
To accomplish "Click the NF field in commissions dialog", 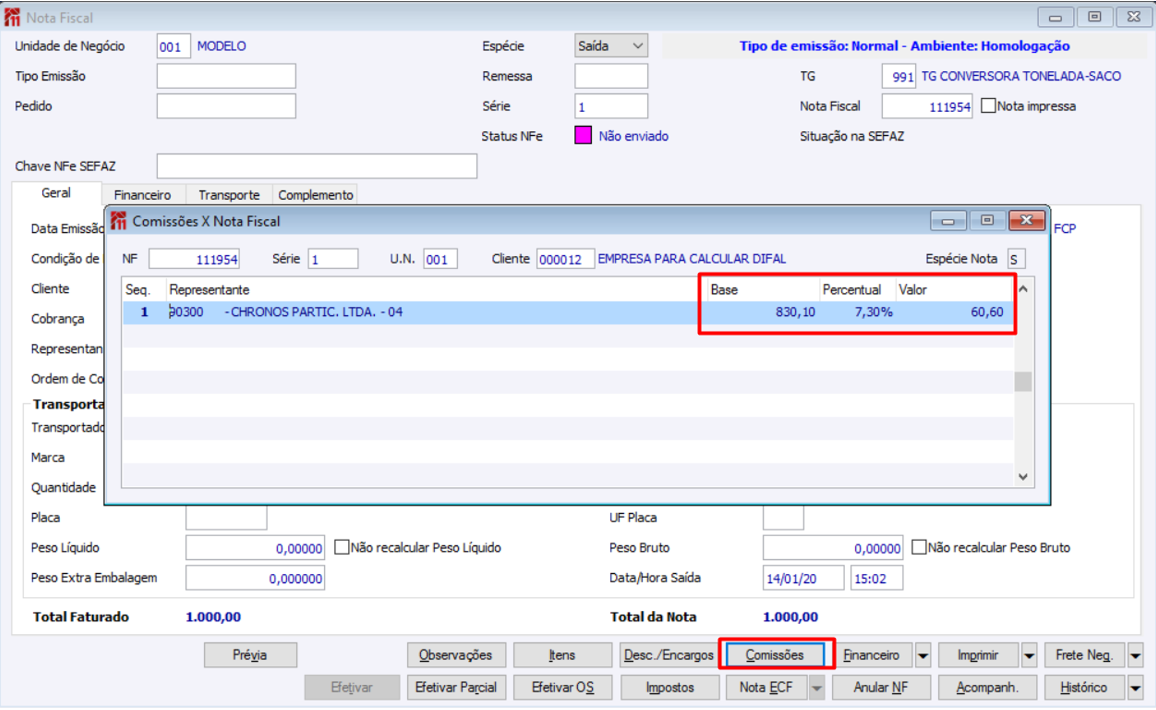I will [x=195, y=259].
